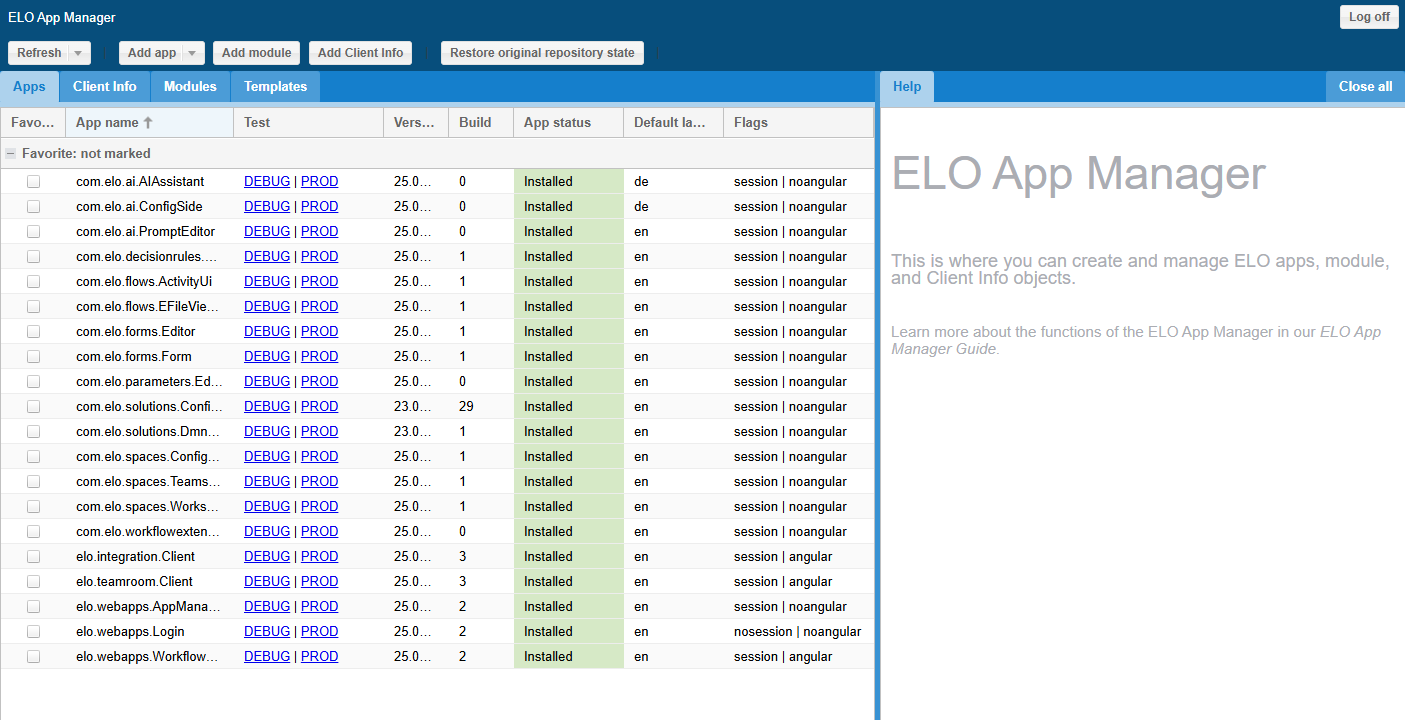Open DEBUG link for com.elo.ai.ConfigSide
The height and width of the screenshot is (720, 1405).
coord(267,207)
